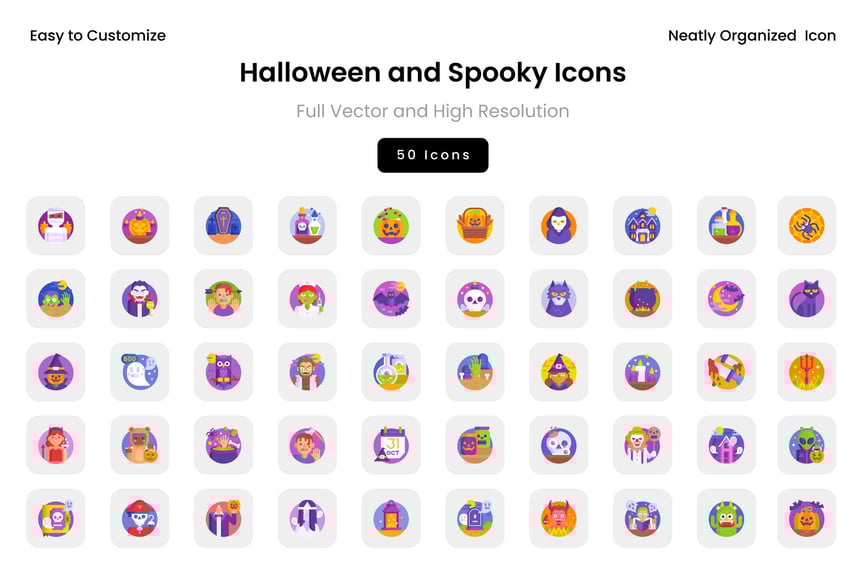Screen dimensions: 866x577
Task: Click the Easy to Customize label
Action: click(x=98, y=35)
